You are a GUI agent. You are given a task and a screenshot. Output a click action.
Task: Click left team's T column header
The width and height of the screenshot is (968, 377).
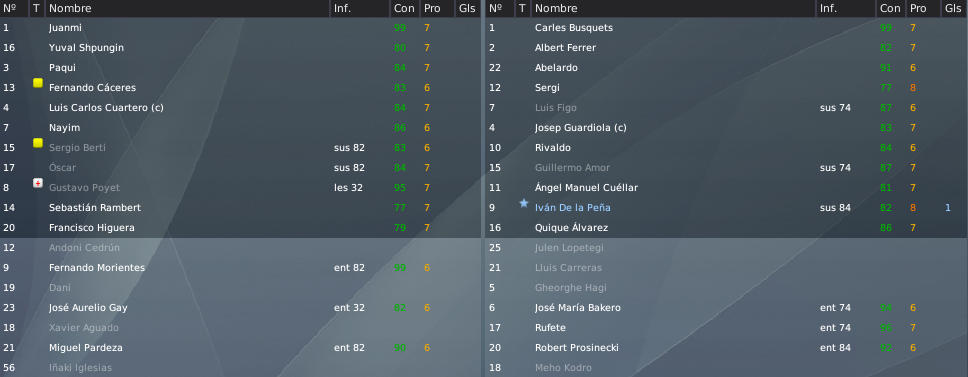(x=36, y=9)
